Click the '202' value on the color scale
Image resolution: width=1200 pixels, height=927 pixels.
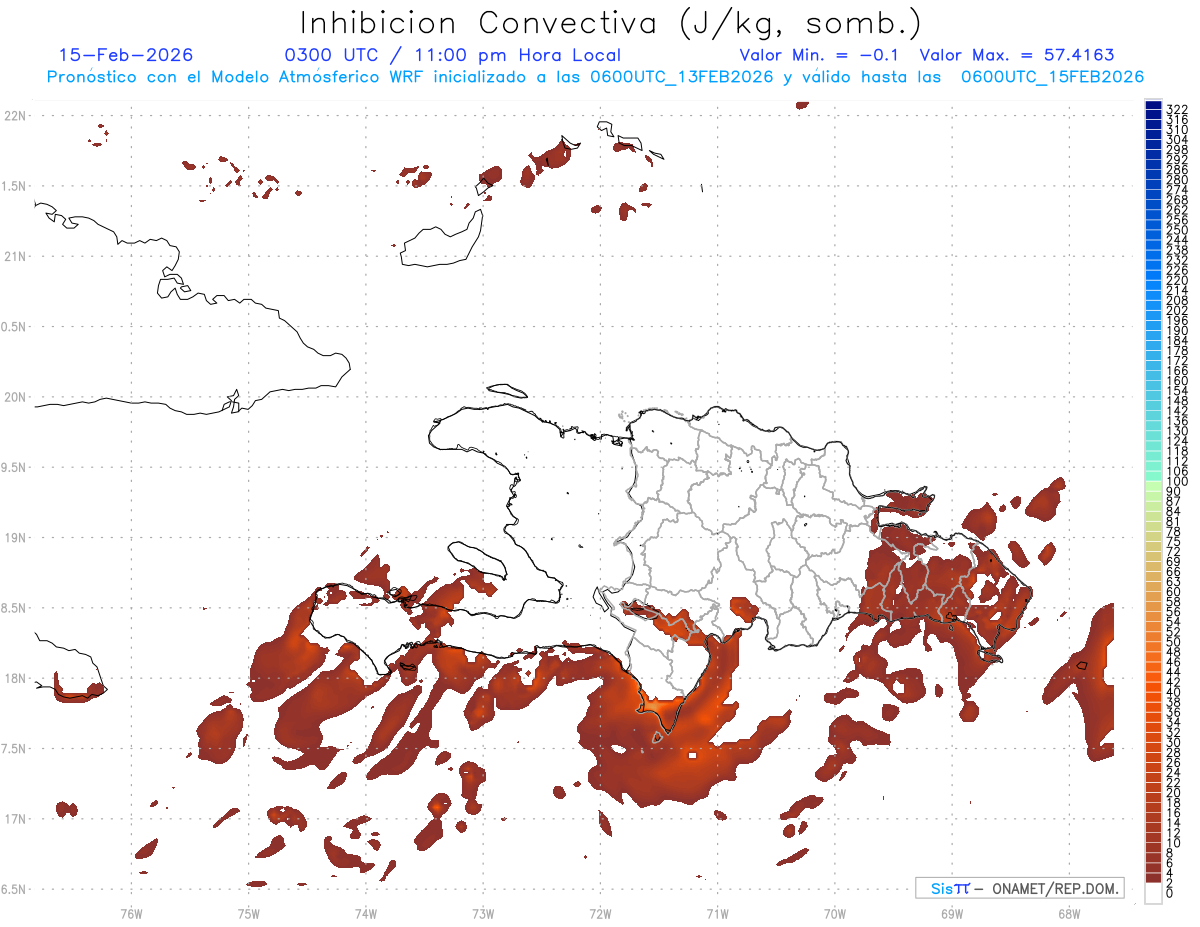tap(1176, 310)
